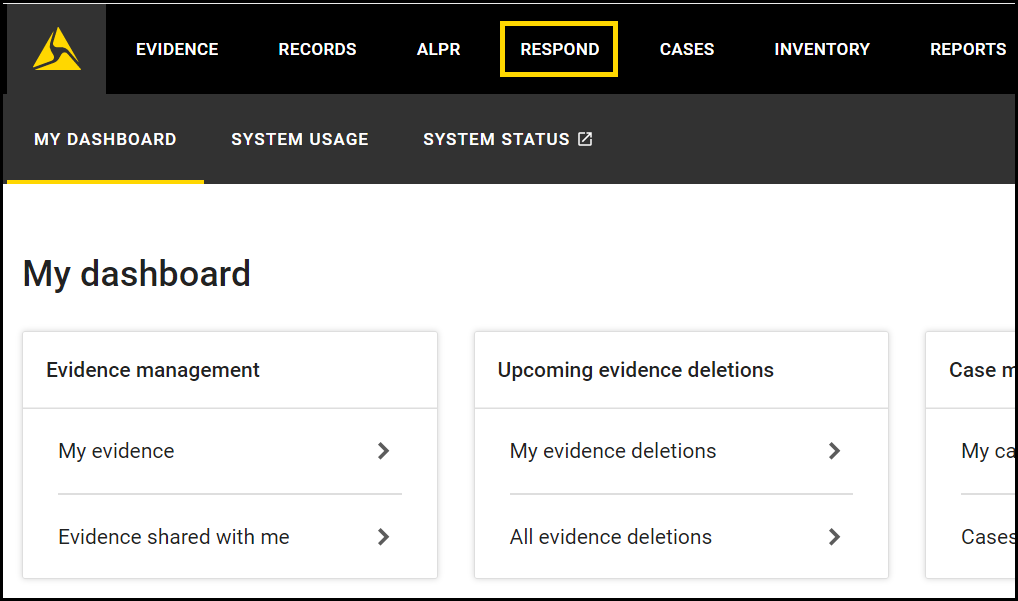Navigate to the EVIDENCE section
Screen dimensions: 1018x601
177,48
